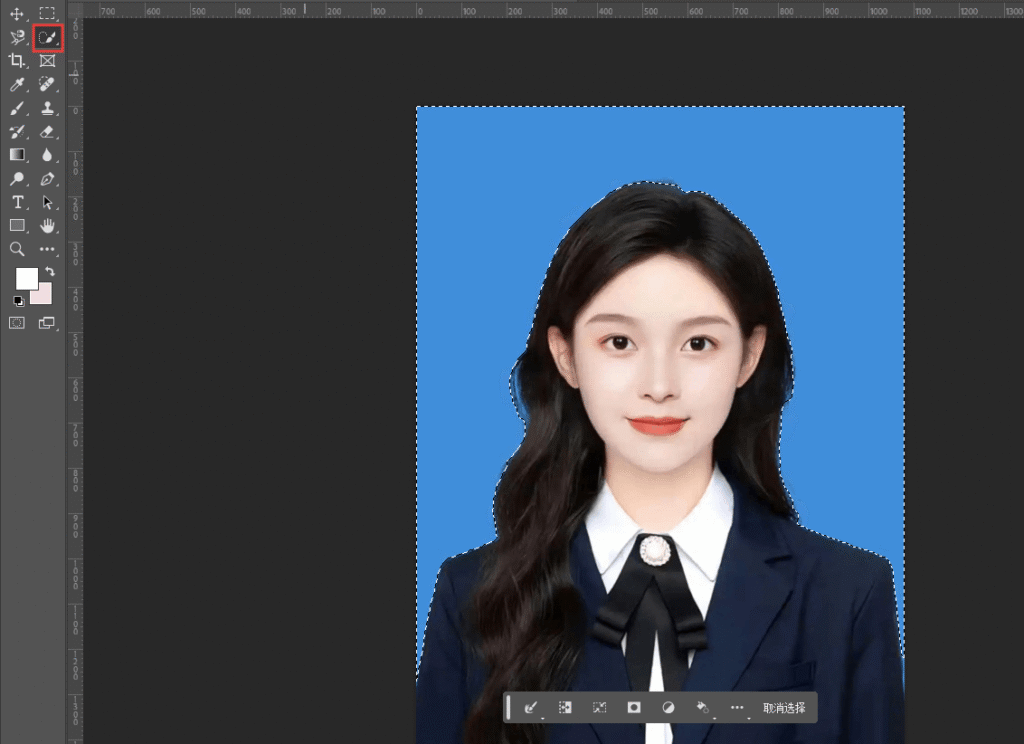Open hidden tools under the ellipsis icon
The image size is (1024, 744).
(47, 249)
